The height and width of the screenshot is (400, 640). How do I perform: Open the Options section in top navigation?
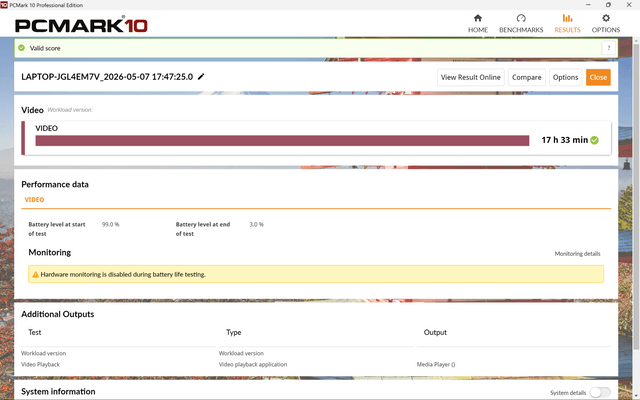[606, 24]
